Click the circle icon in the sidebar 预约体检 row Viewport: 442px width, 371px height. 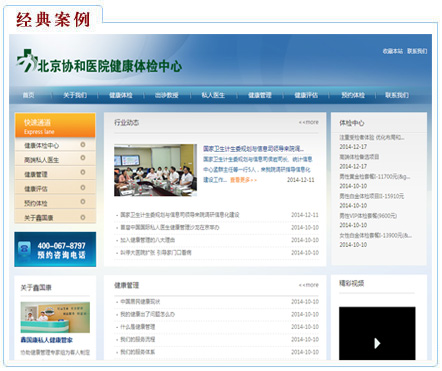point(83,202)
